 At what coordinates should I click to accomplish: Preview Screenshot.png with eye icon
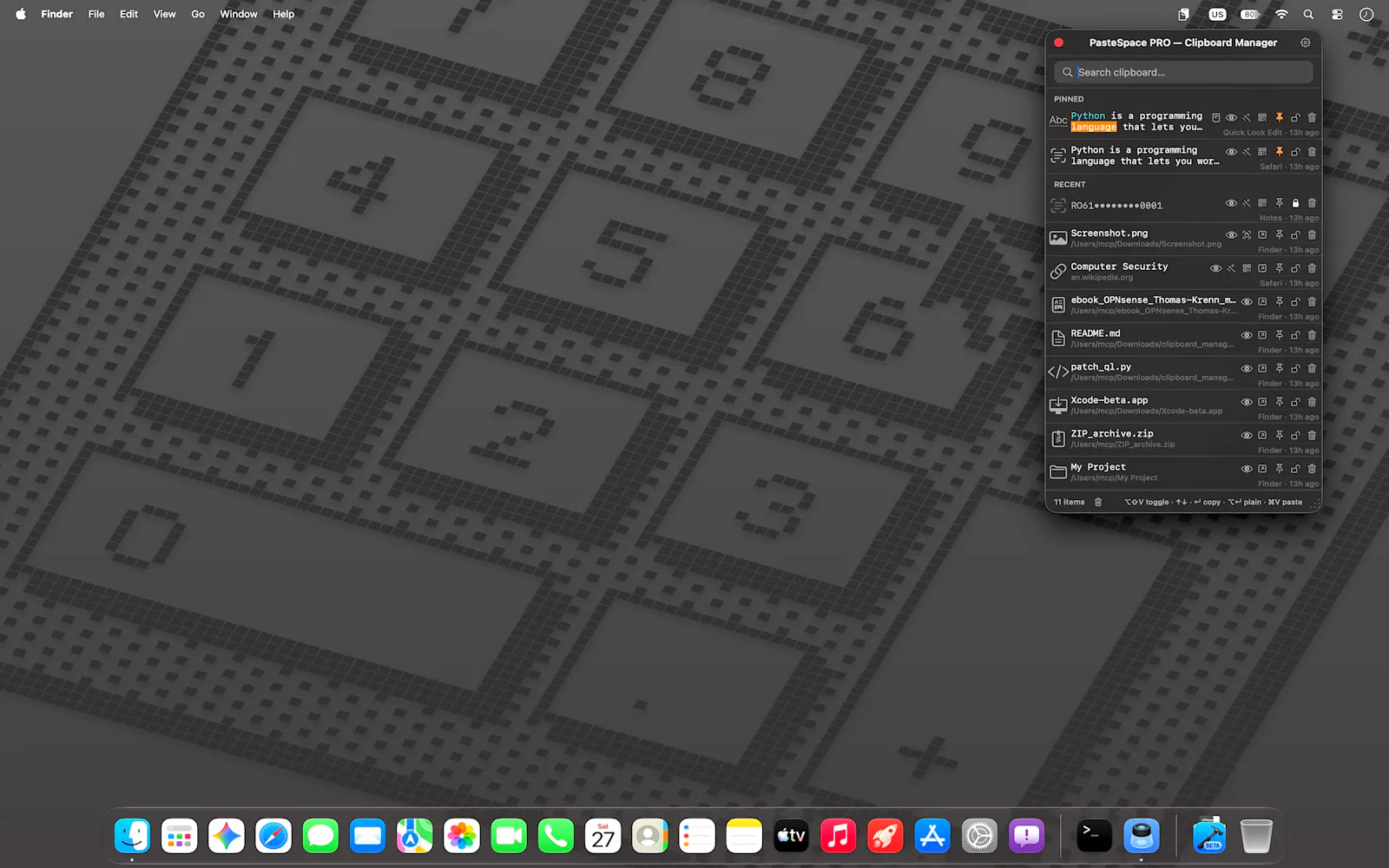coord(1231,234)
